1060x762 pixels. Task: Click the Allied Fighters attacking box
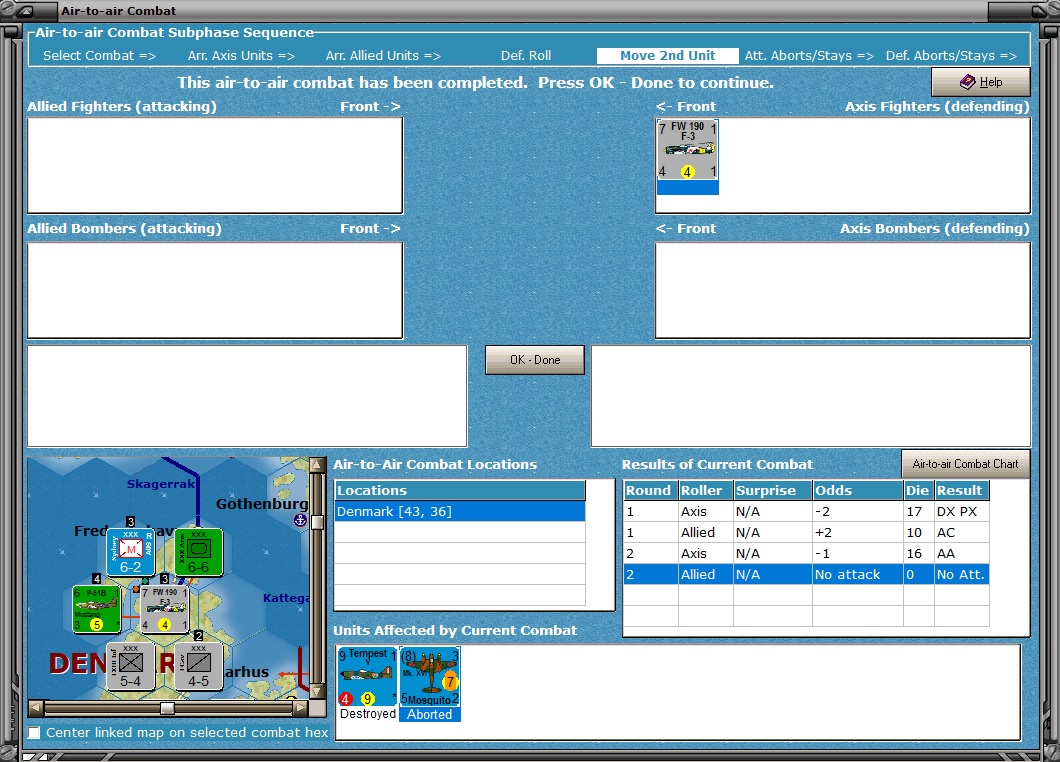click(215, 165)
